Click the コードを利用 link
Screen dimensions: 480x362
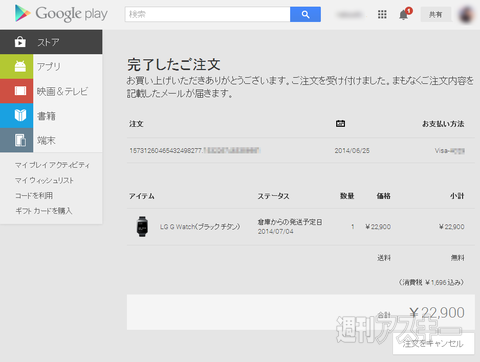coord(34,196)
